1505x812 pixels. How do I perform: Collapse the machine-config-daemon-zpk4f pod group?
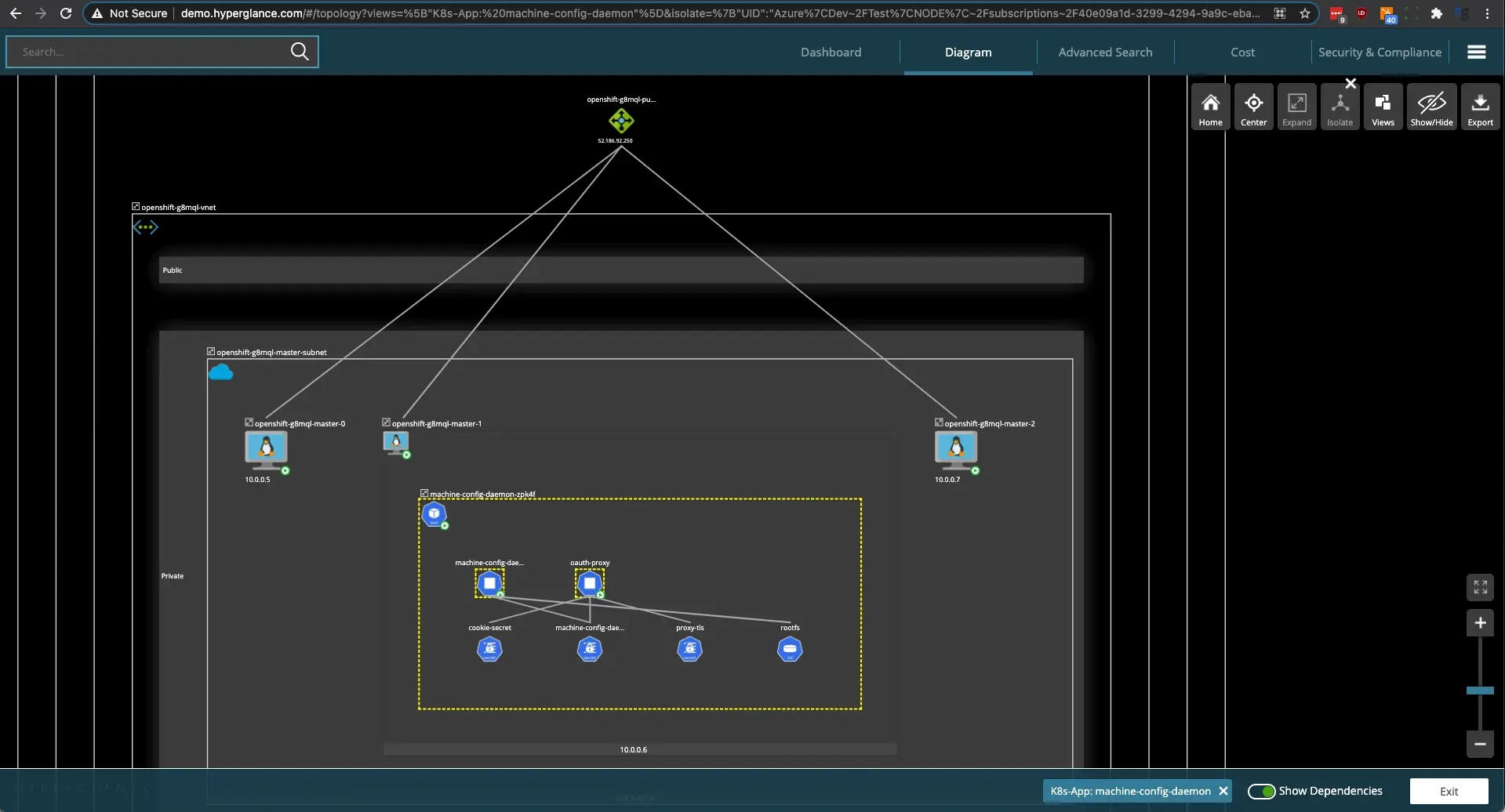pos(424,494)
